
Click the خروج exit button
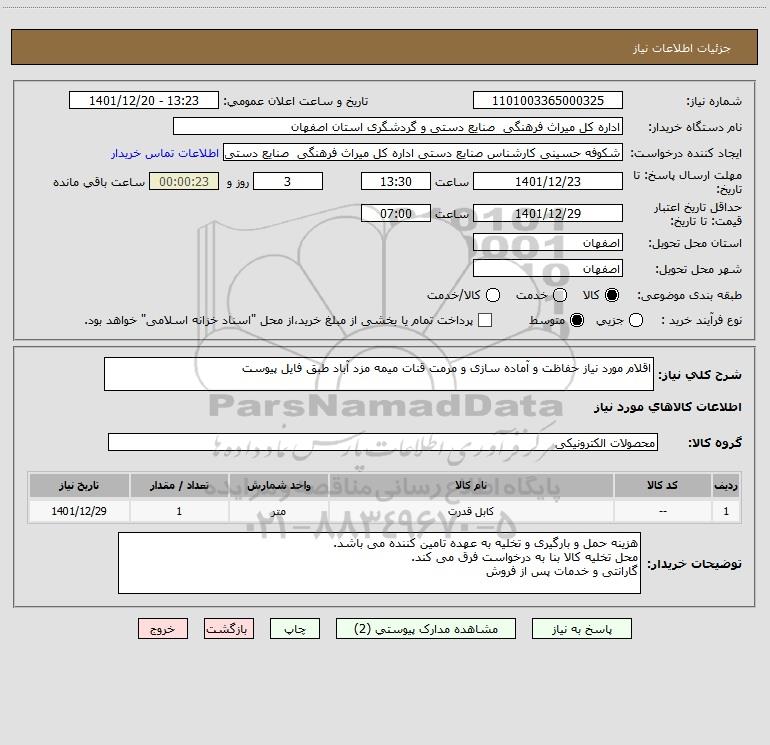(163, 629)
